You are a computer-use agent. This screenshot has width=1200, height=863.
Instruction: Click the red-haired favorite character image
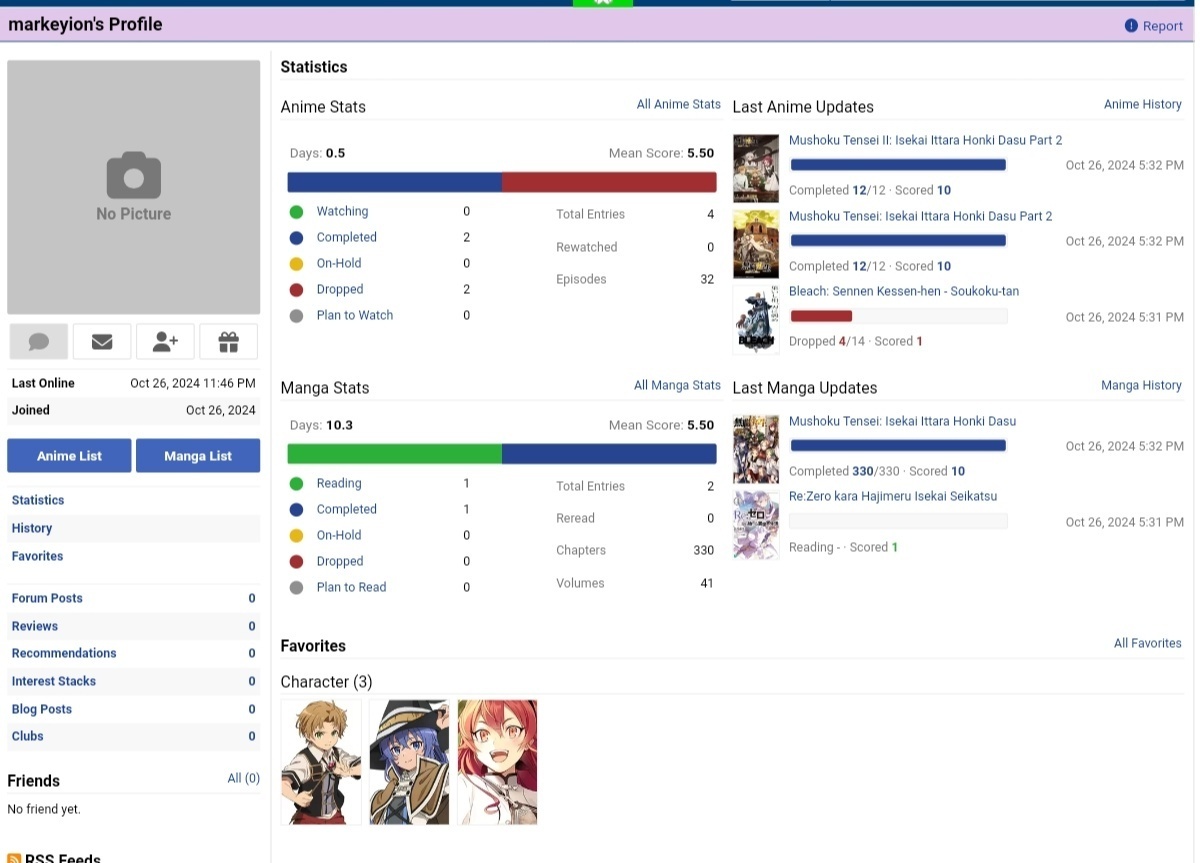tap(497, 762)
